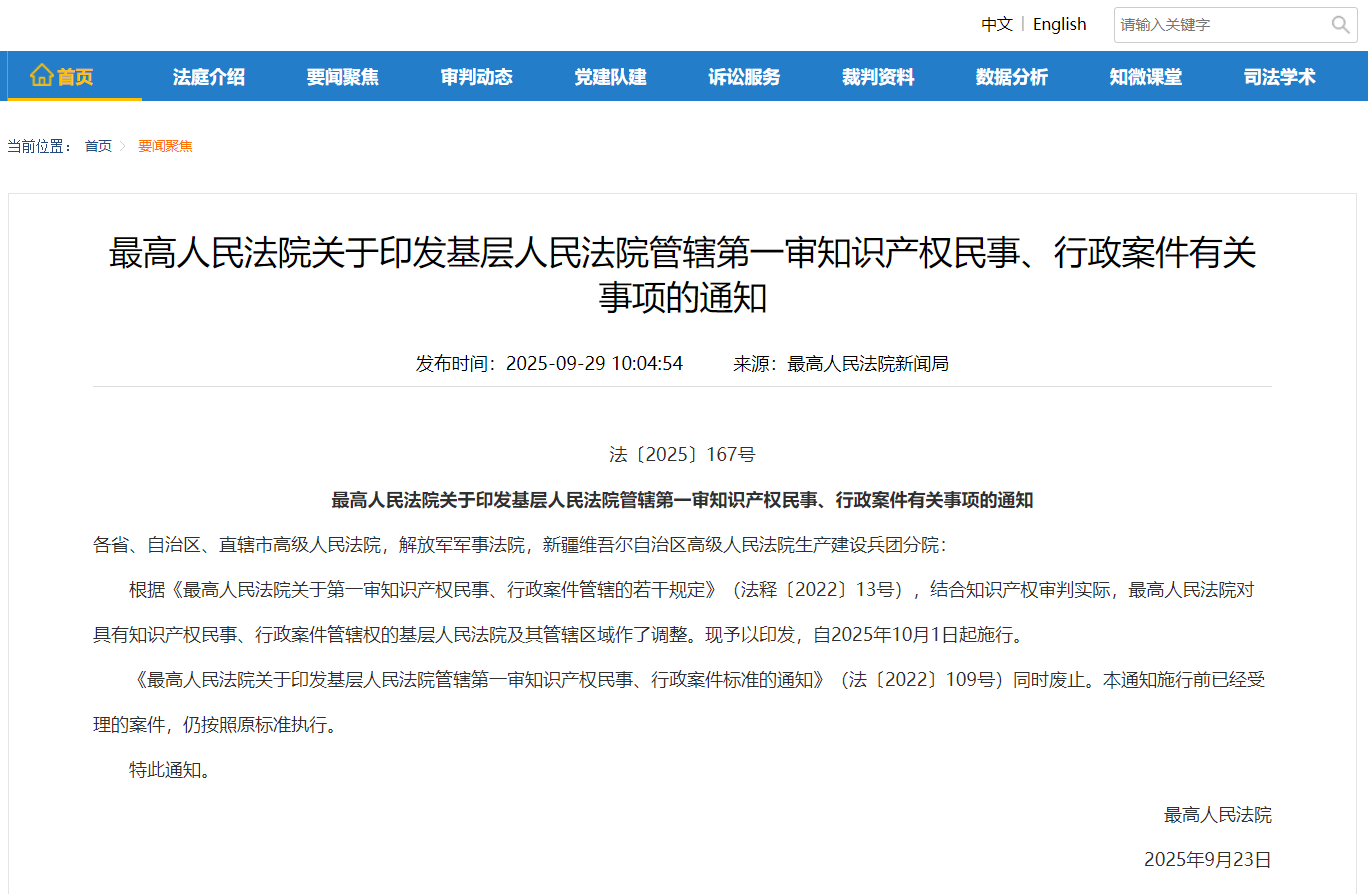Open the 党建队建 menu item

click(x=610, y=77)
